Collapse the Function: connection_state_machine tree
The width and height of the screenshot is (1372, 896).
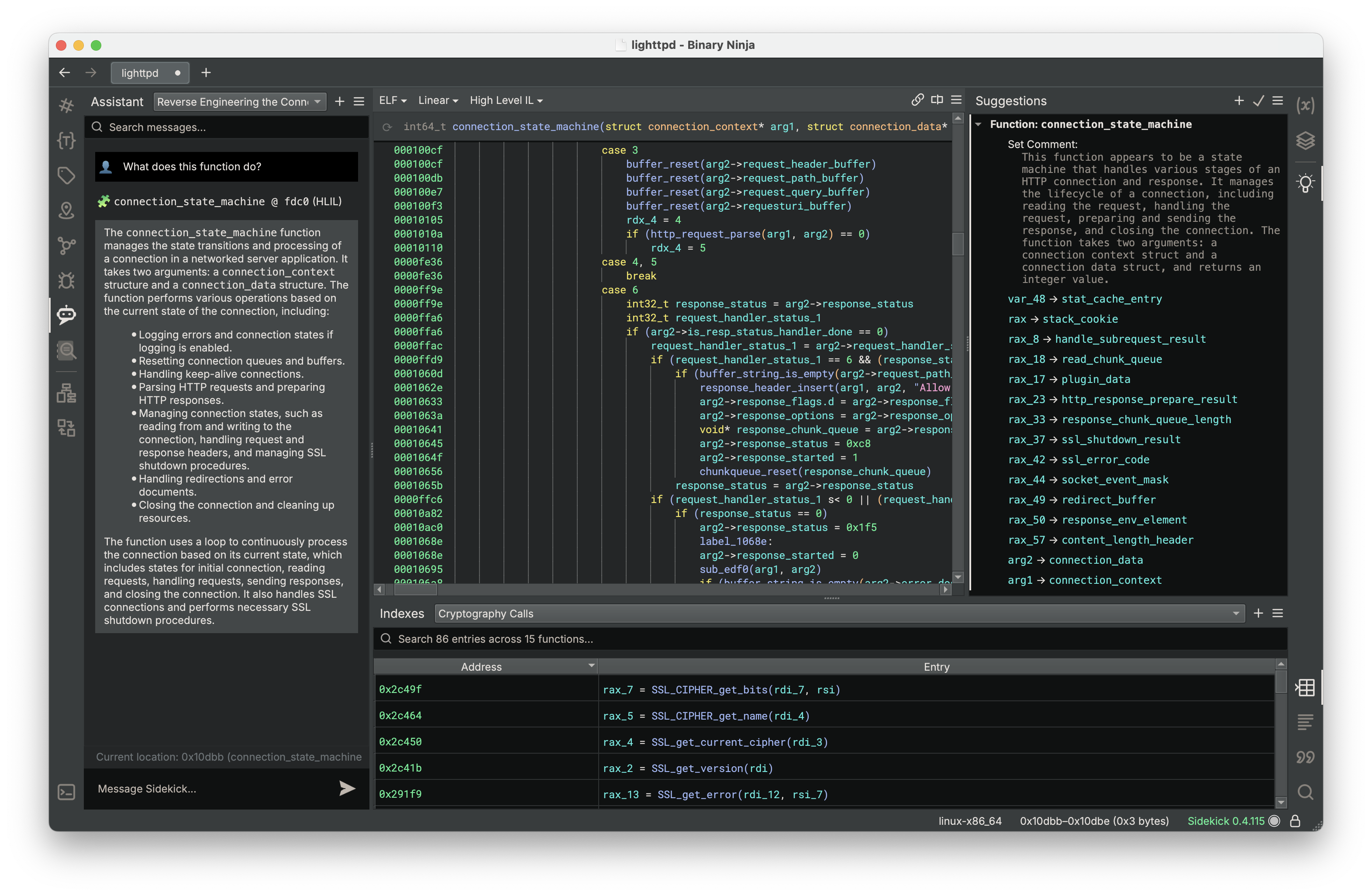point(979,124)
